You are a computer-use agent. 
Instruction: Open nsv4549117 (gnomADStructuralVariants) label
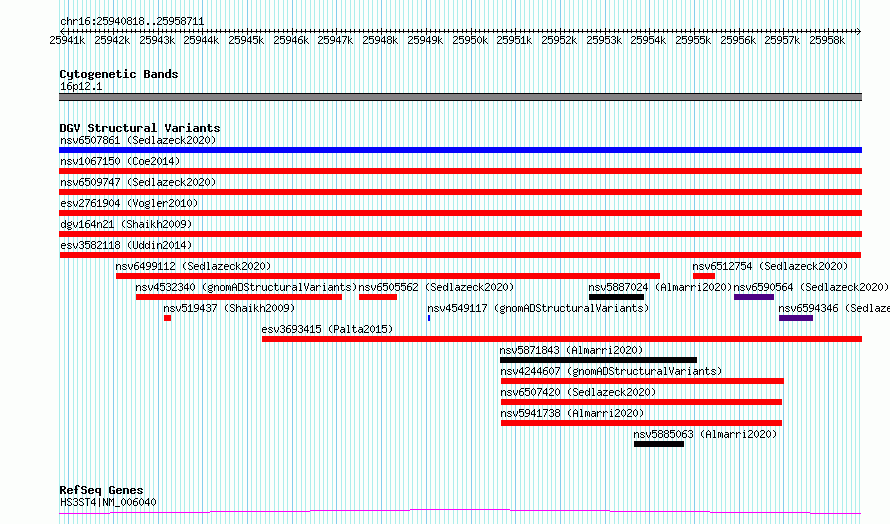pos(538,308)
